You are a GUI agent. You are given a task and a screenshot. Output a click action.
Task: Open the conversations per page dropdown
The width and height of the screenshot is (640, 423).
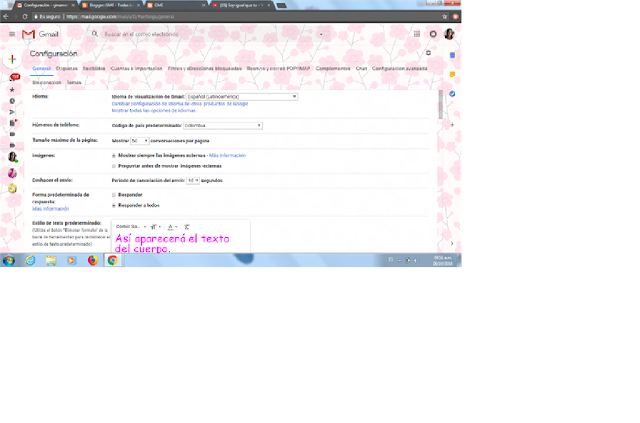[x=140, y=140]
